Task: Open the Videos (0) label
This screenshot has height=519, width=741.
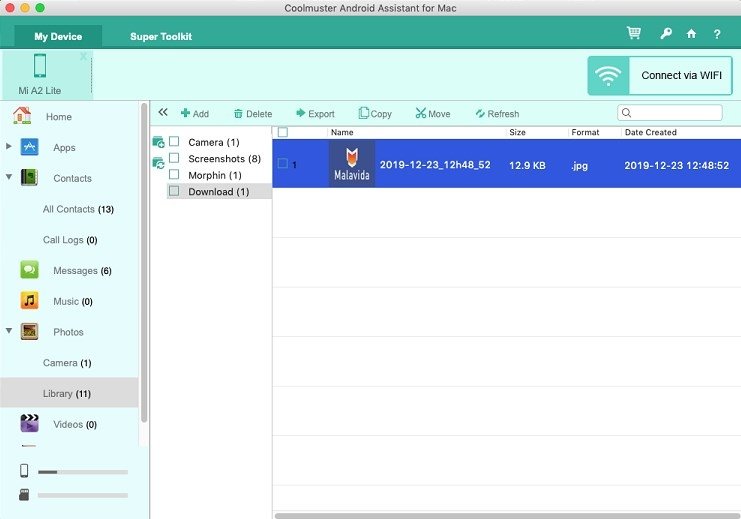Action: coord(75,424)
